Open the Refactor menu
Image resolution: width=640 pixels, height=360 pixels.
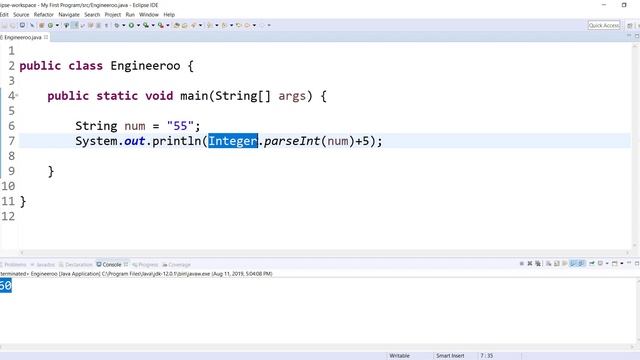(43, 14)
